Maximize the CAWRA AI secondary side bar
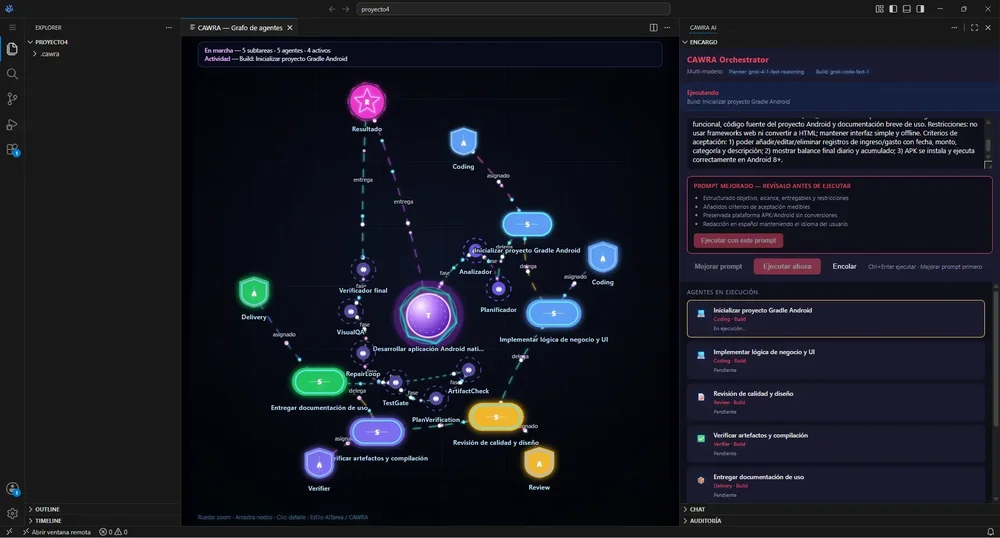 [974, 27]
